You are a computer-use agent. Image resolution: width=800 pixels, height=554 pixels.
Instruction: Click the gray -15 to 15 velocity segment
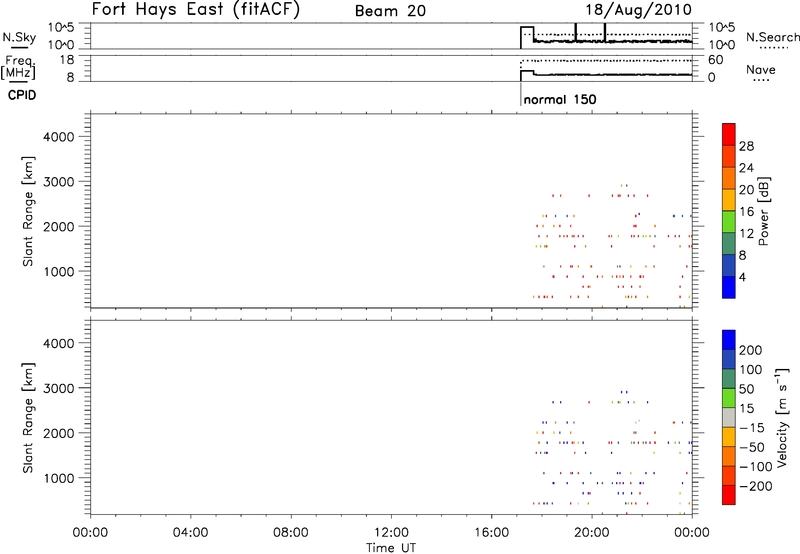click(729, 417)
